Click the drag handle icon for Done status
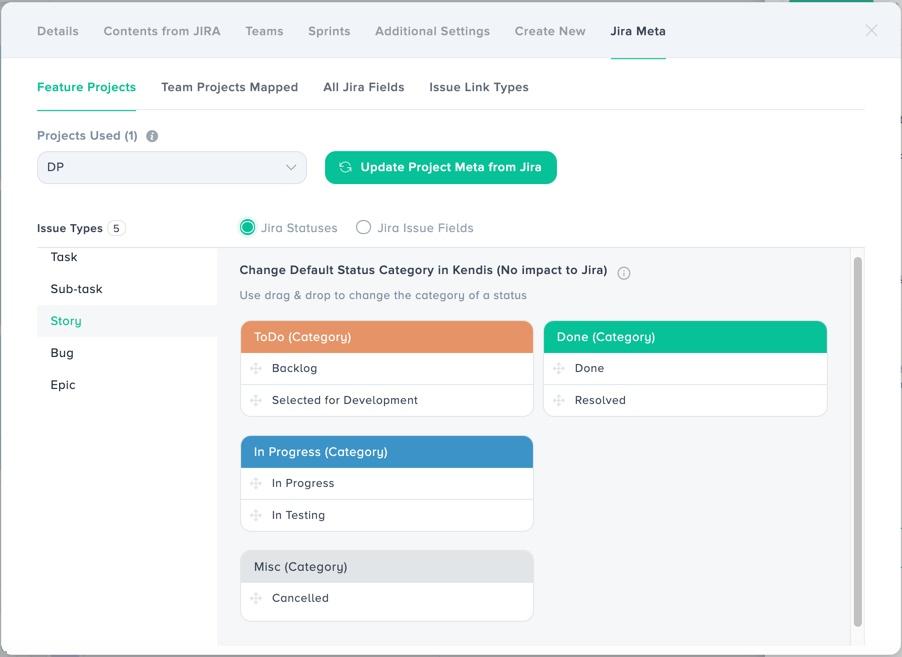The image size is (902, 657). pos(559,368)
